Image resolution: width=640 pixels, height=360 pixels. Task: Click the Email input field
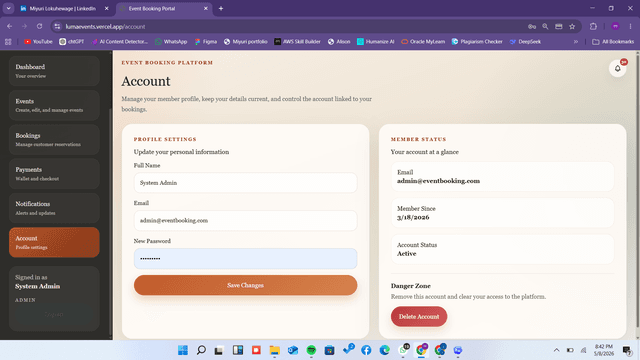click(x=245, y=220)
